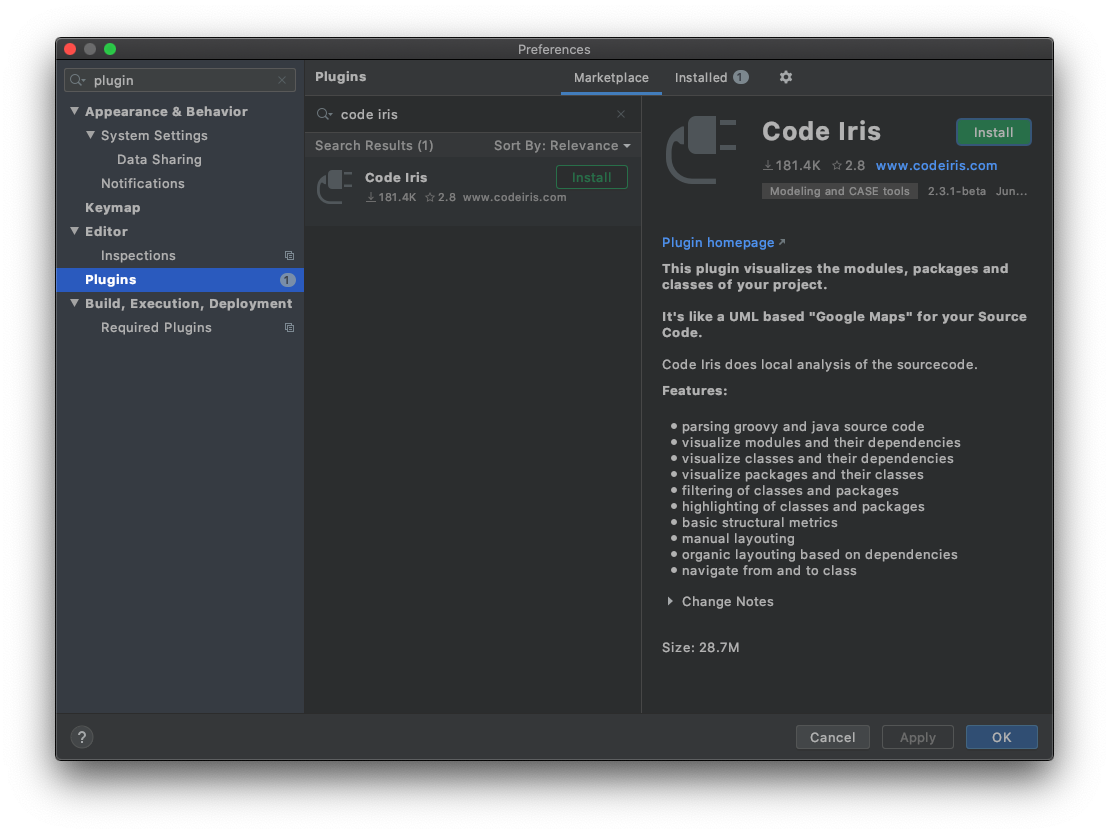Click the Code Iris plugin logo in details
Viewport: 1109px width, 834px height.
click(701, 150)
